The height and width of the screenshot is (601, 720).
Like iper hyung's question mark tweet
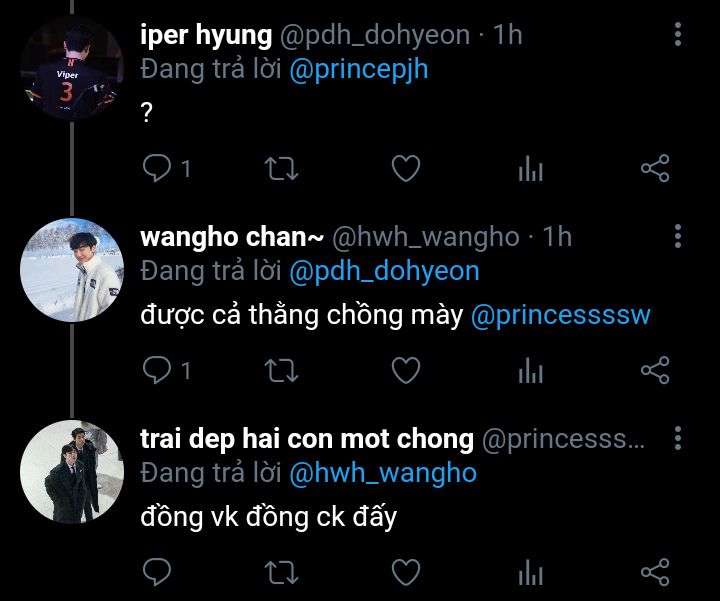(x=406, y=168)
